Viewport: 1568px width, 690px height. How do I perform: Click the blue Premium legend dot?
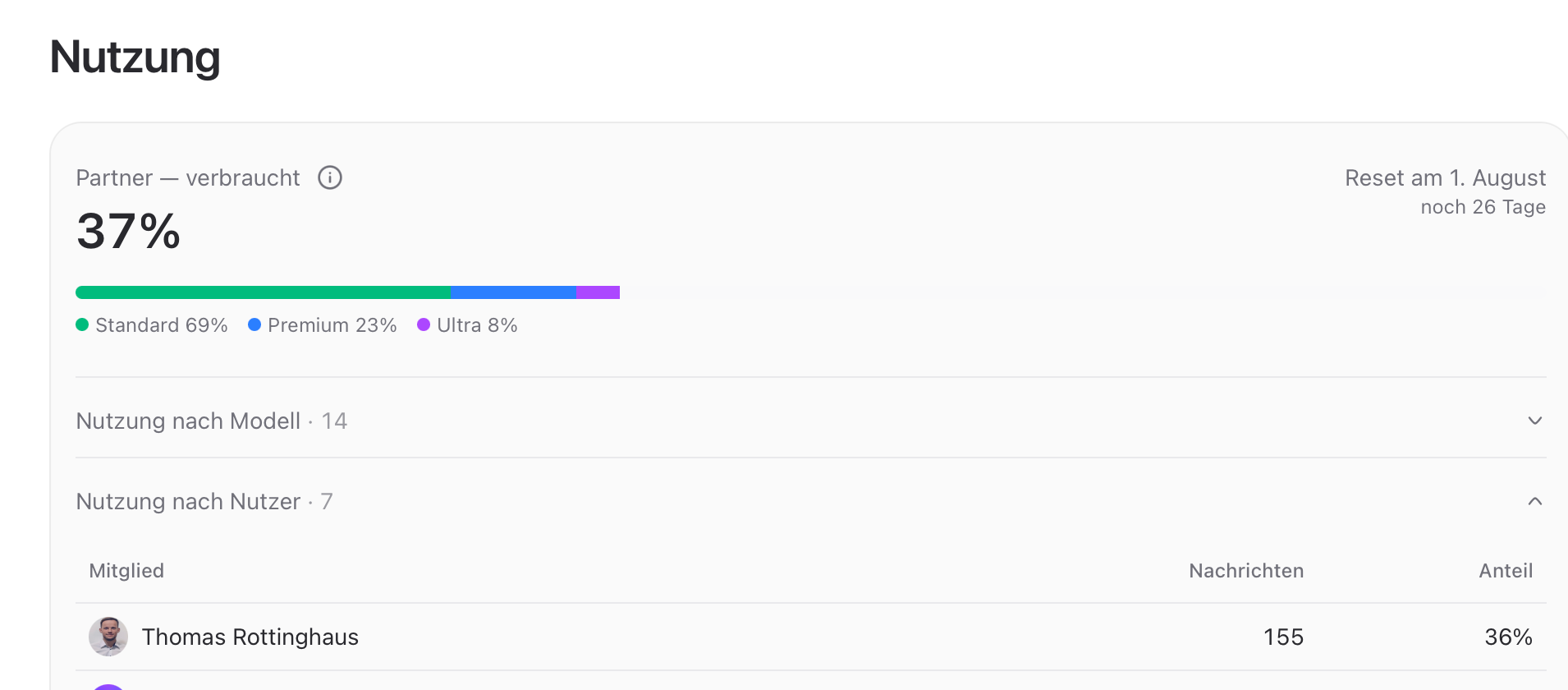pos(254,324)
